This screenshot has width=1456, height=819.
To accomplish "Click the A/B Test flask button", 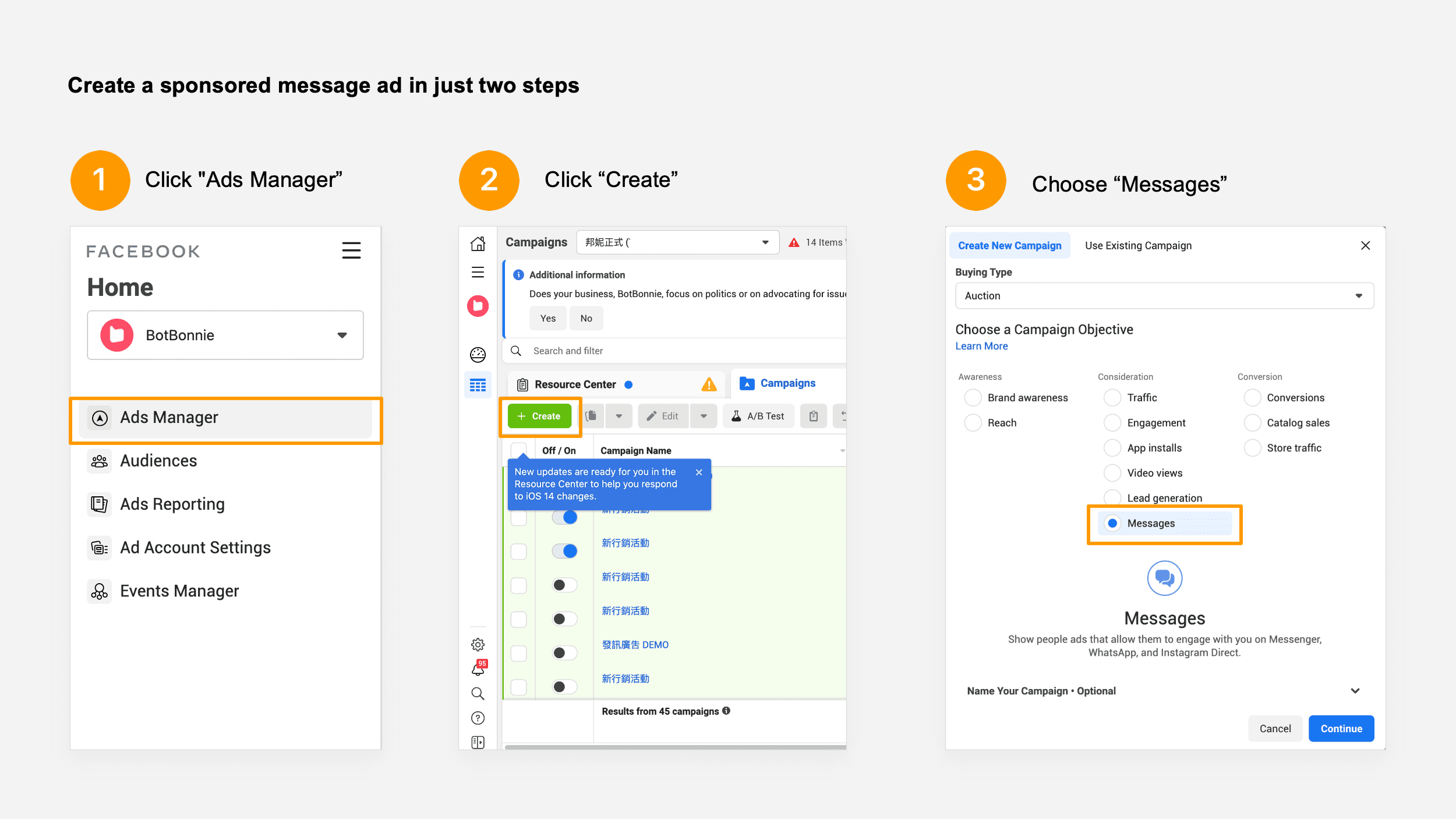I will pyautogui.click(x=758, y=416).
